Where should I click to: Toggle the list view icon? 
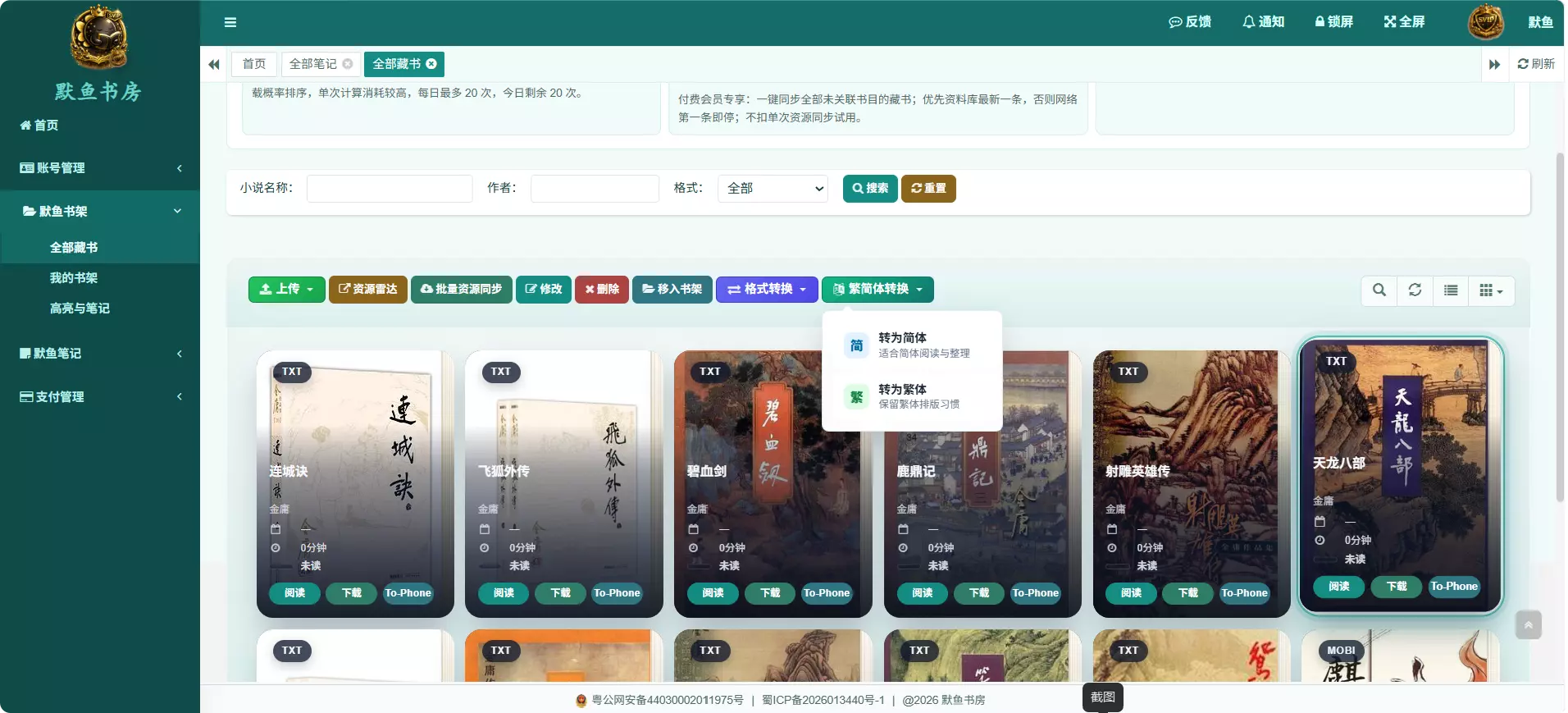pos(1451,290)
